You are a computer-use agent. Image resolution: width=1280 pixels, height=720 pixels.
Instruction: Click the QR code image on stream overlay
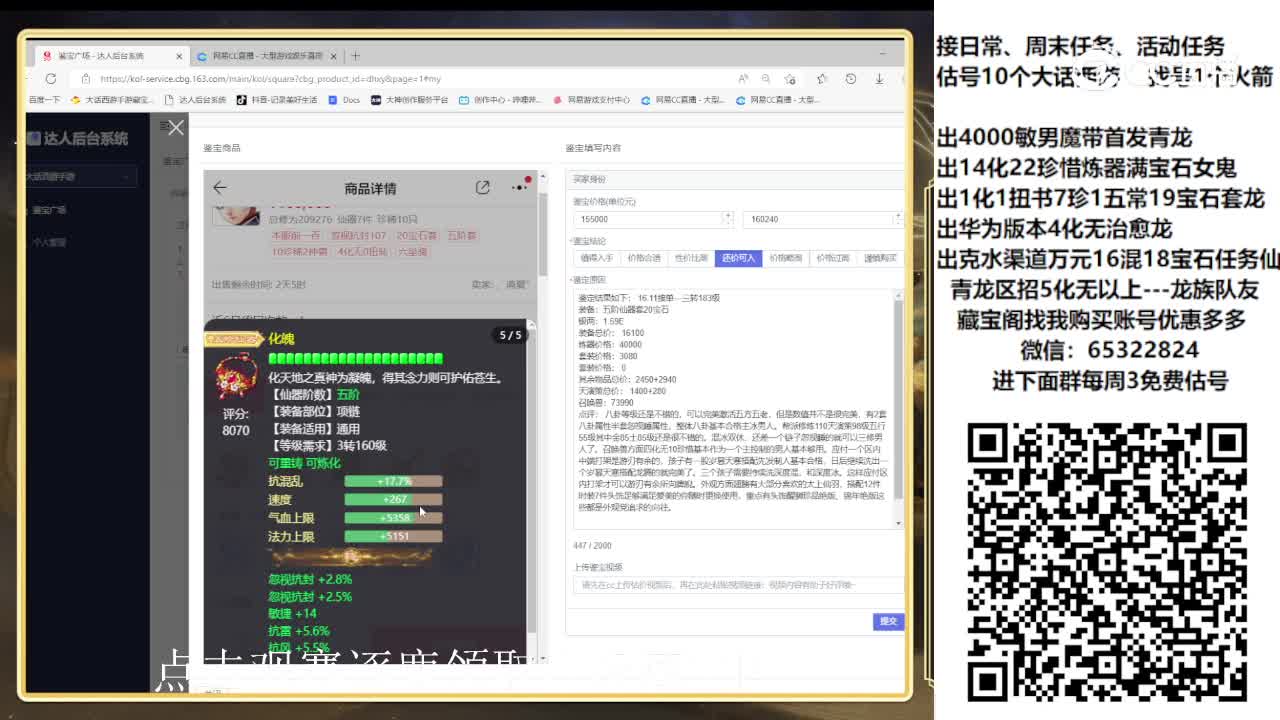(1107, 561)
